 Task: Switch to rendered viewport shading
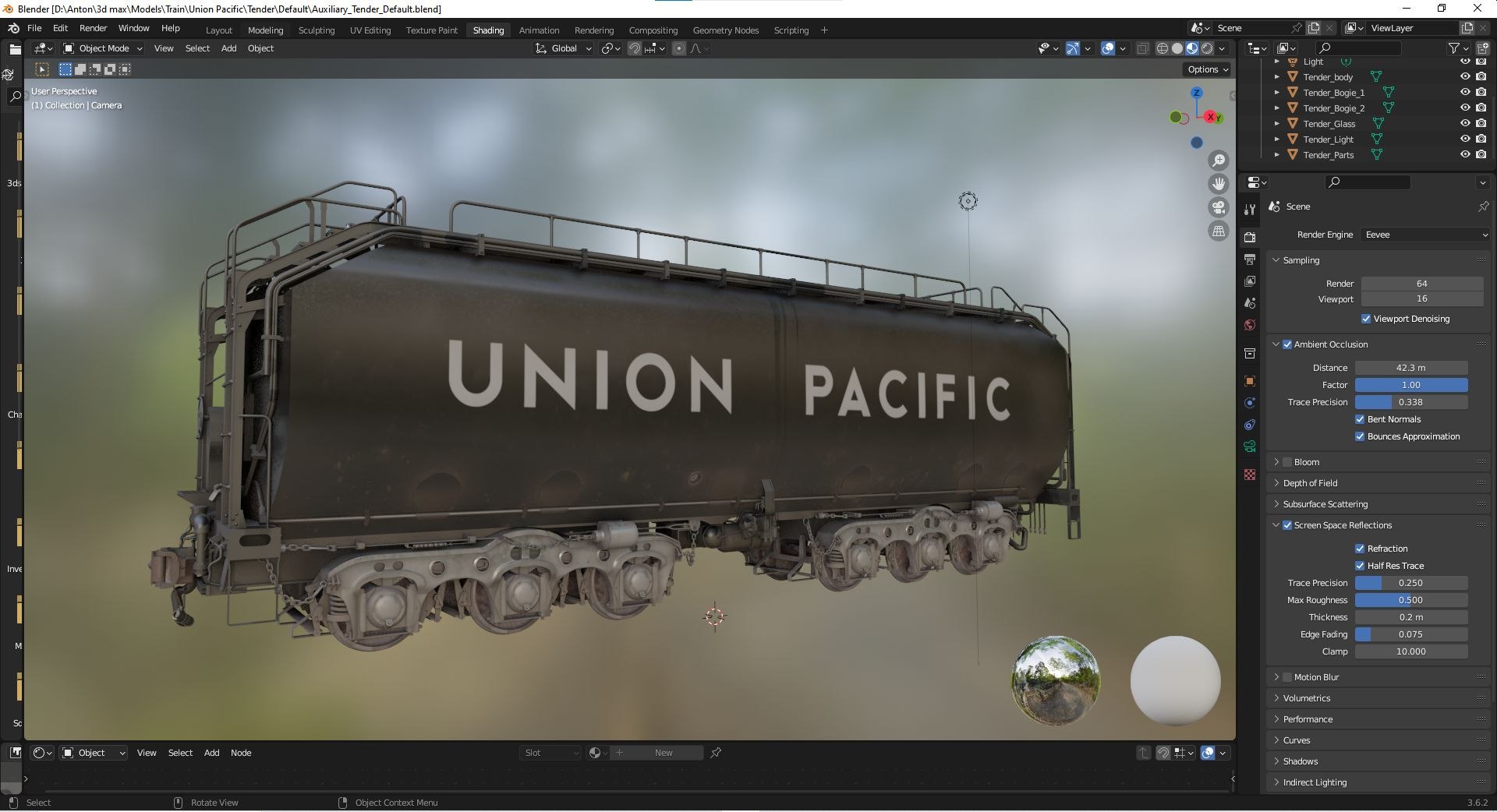click(1207, 48)
